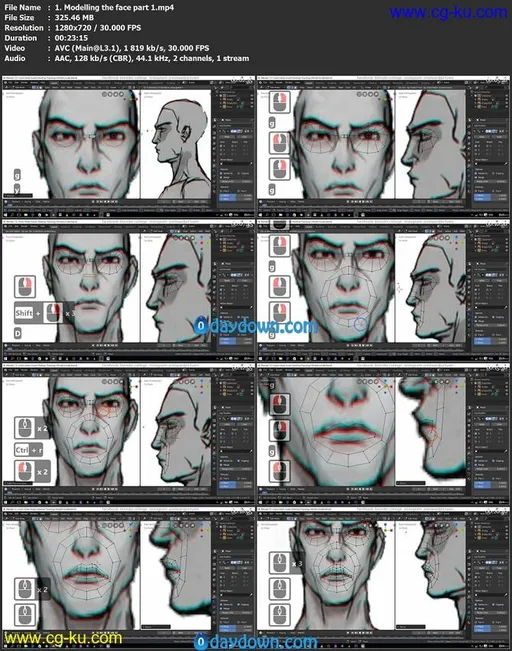Viewport: 512px width, 651px height.
Task: Open Render menu in first thumbnail's Blender window
Action: pyautogui.click(x=24, y=83)
